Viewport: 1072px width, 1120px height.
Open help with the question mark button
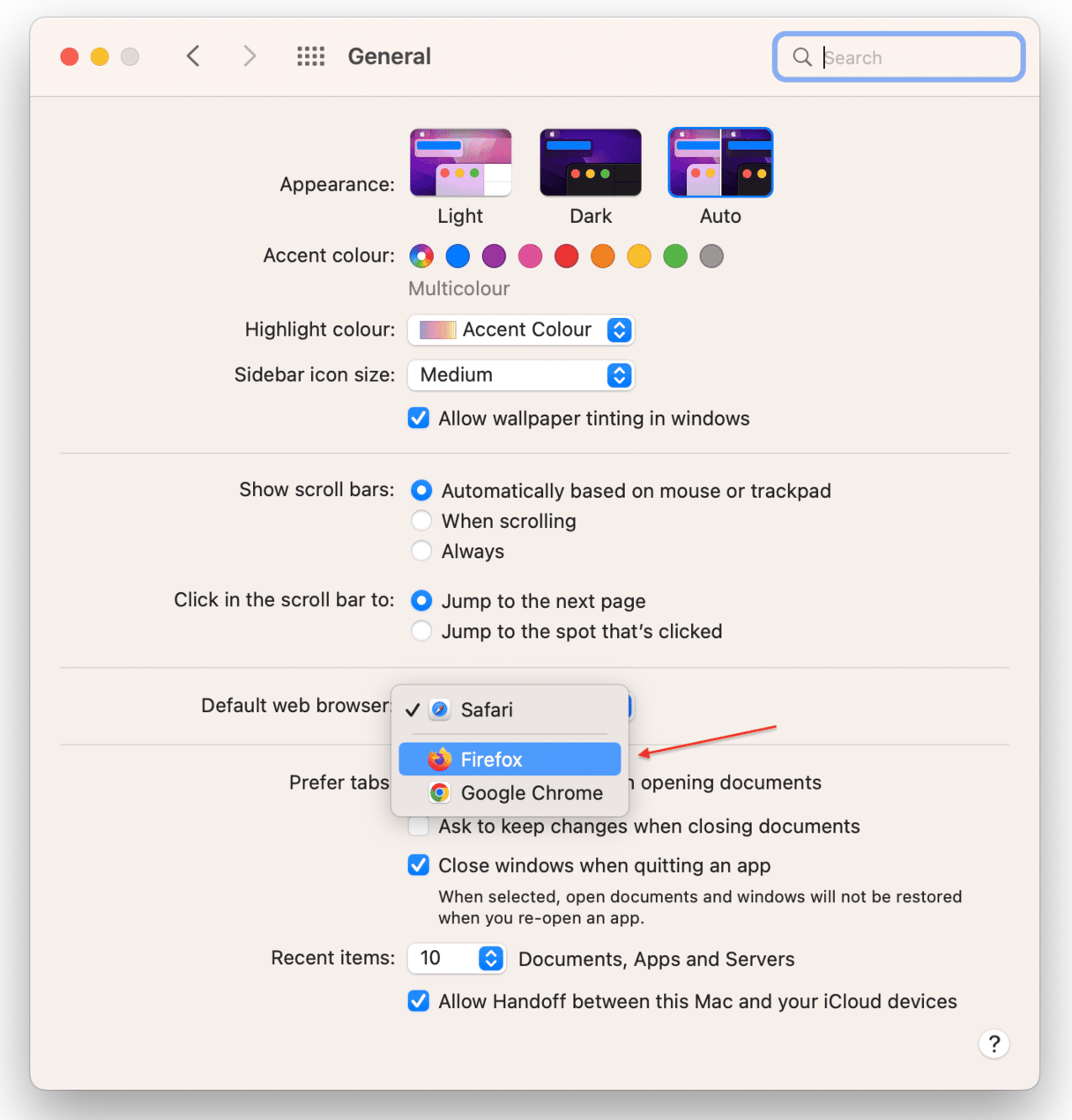coord(994,1043)
